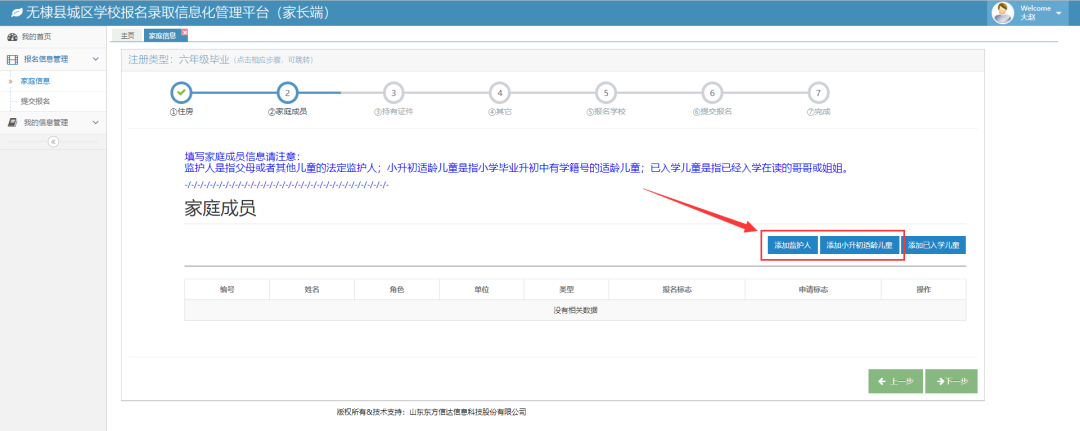Close the 家庭信息 tab with red X

[x=184, y=32]
